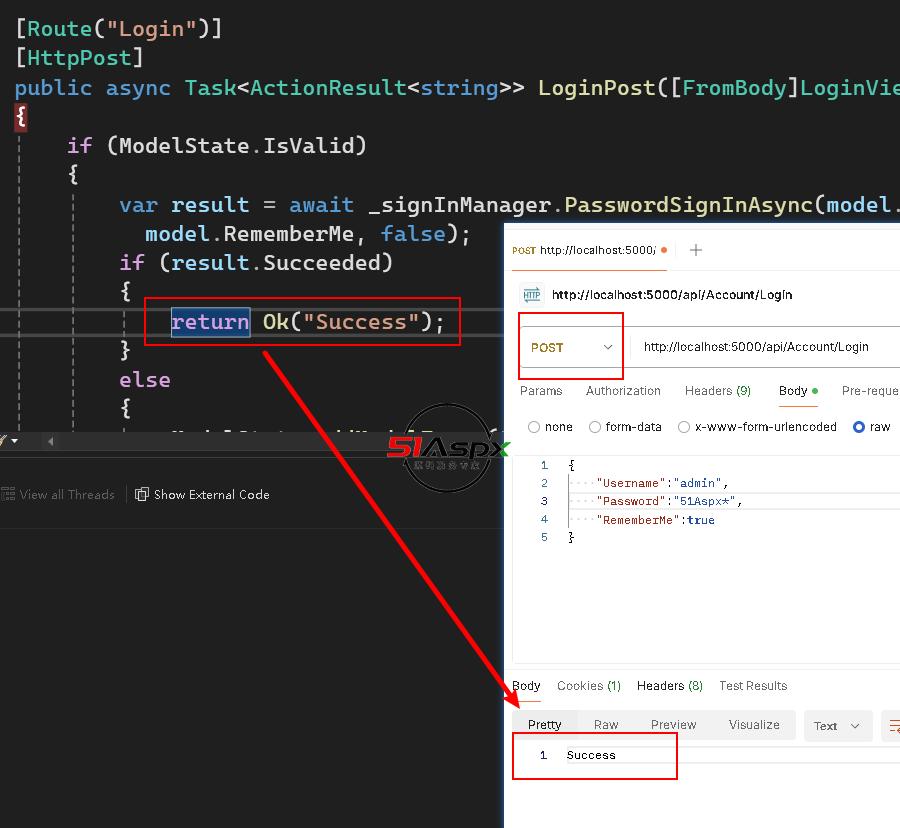Click the Success response text
900x828 pixels.
point(591,755)
